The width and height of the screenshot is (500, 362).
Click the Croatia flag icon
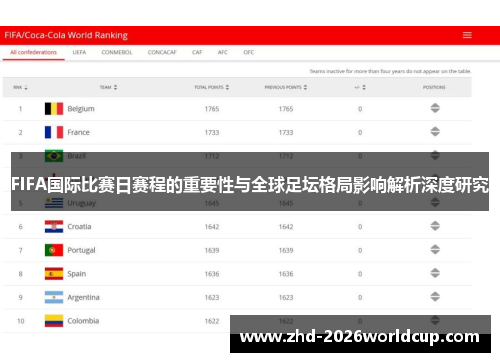[x=54, y=227]
